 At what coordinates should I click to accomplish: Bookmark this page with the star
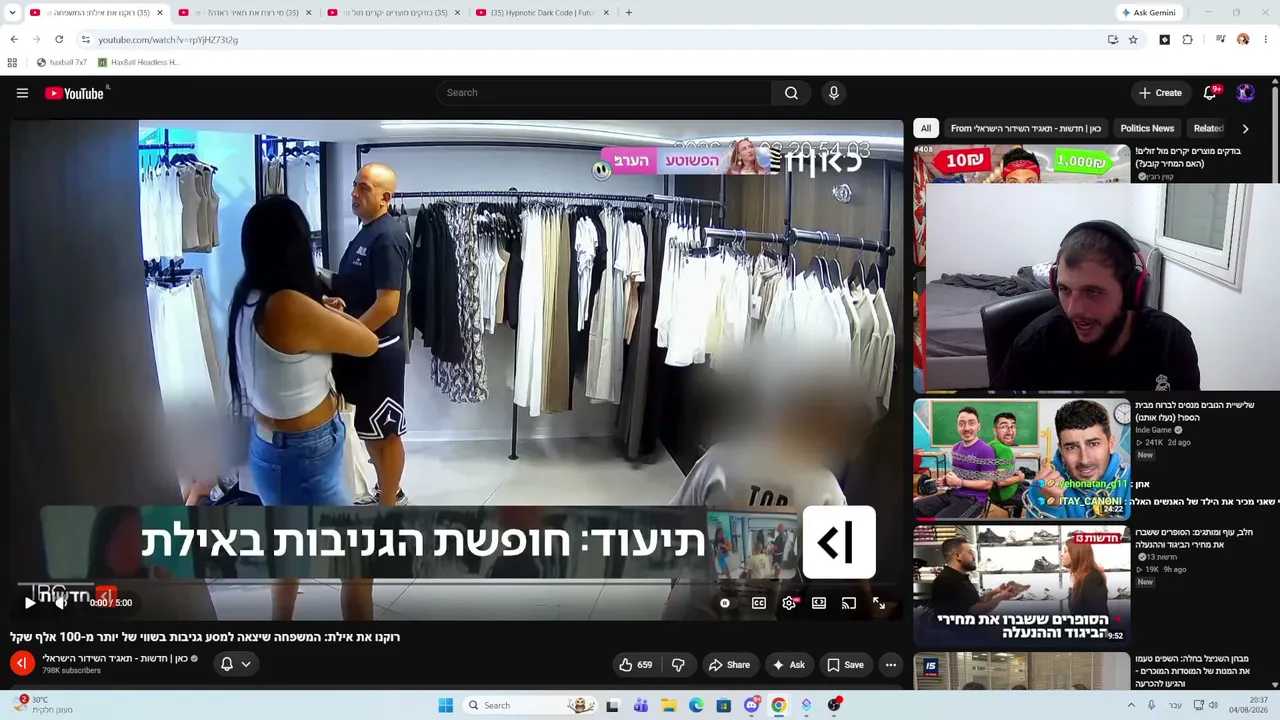(1133, 40)
